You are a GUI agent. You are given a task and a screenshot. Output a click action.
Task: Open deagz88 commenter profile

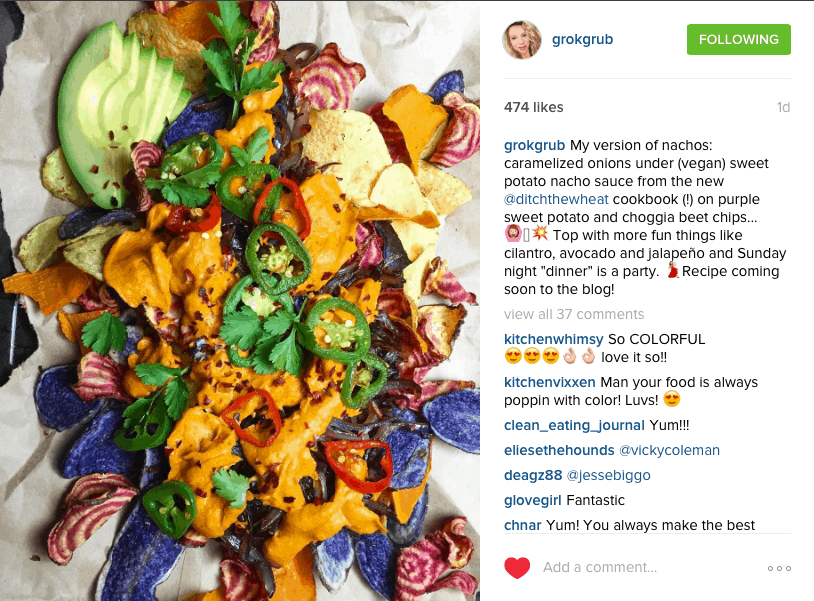[x=533, y=475]
